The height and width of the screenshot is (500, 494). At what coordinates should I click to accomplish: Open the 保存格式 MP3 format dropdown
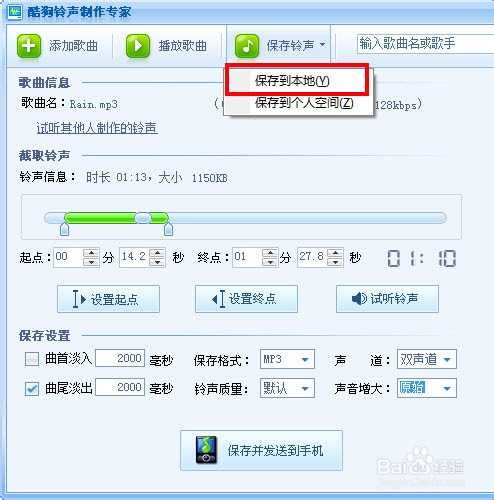pos(287,359)
